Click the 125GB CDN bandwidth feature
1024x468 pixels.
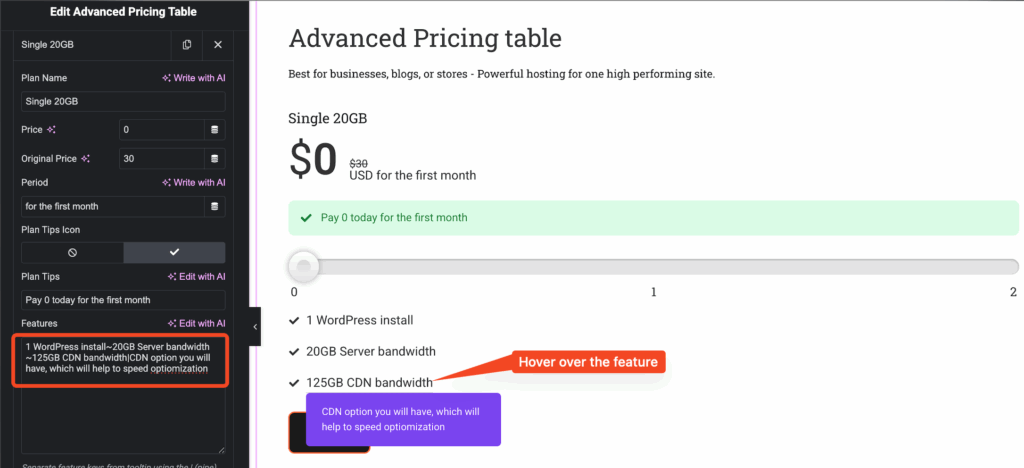click(x=369, y=383)
